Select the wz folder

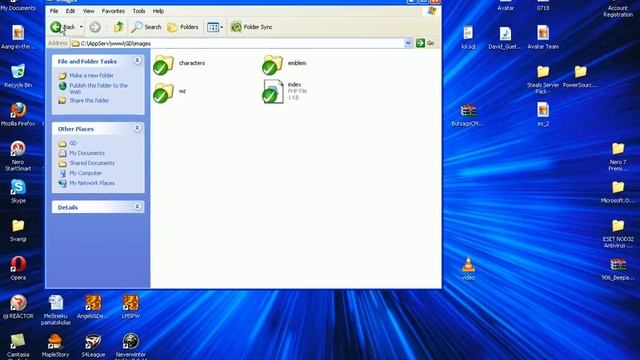coord(170,92)
